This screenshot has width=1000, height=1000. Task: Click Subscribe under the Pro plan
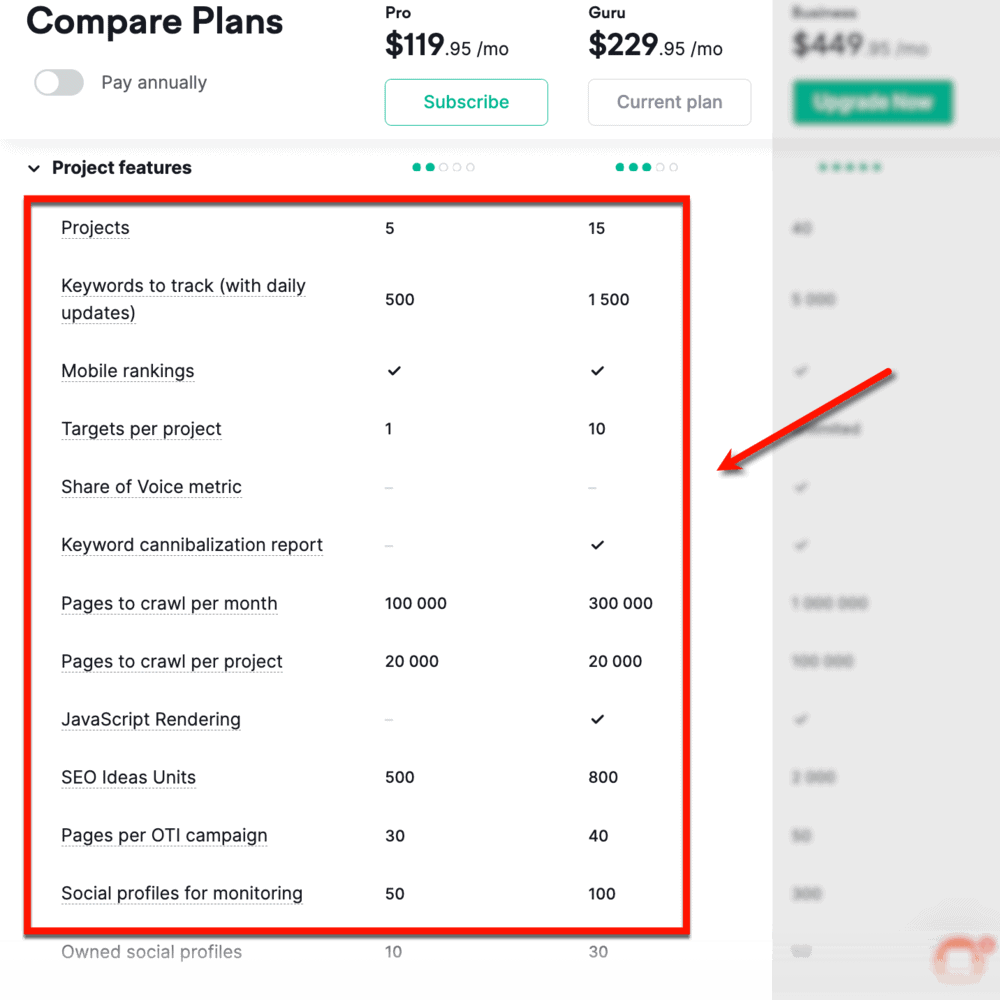point(466,102)
